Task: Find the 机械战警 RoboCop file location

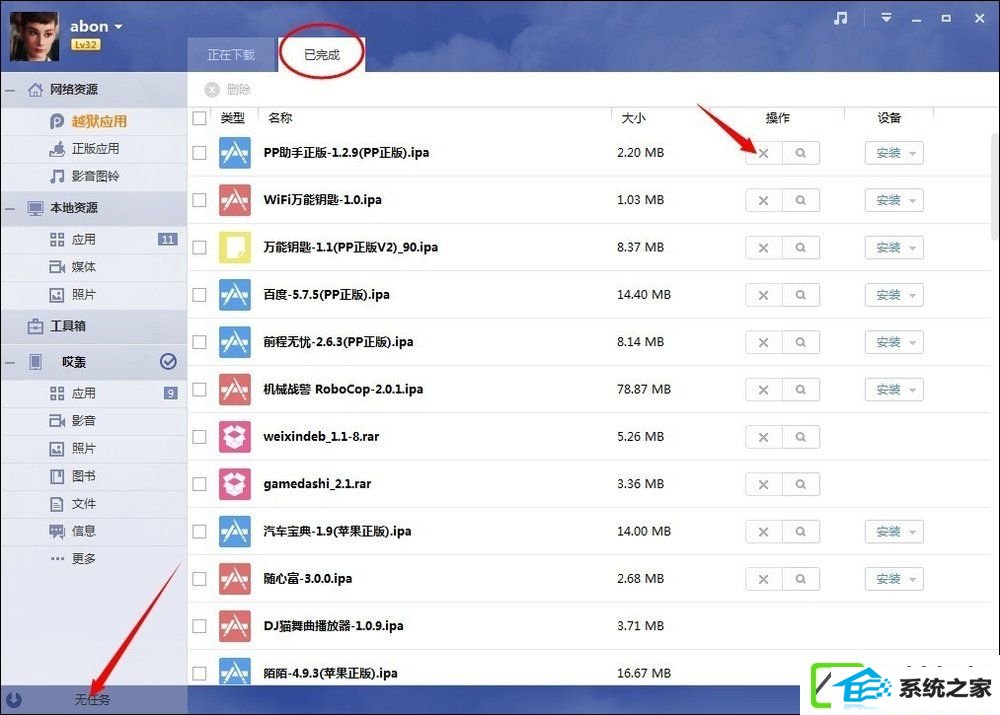Action: (x=800, y=390)
